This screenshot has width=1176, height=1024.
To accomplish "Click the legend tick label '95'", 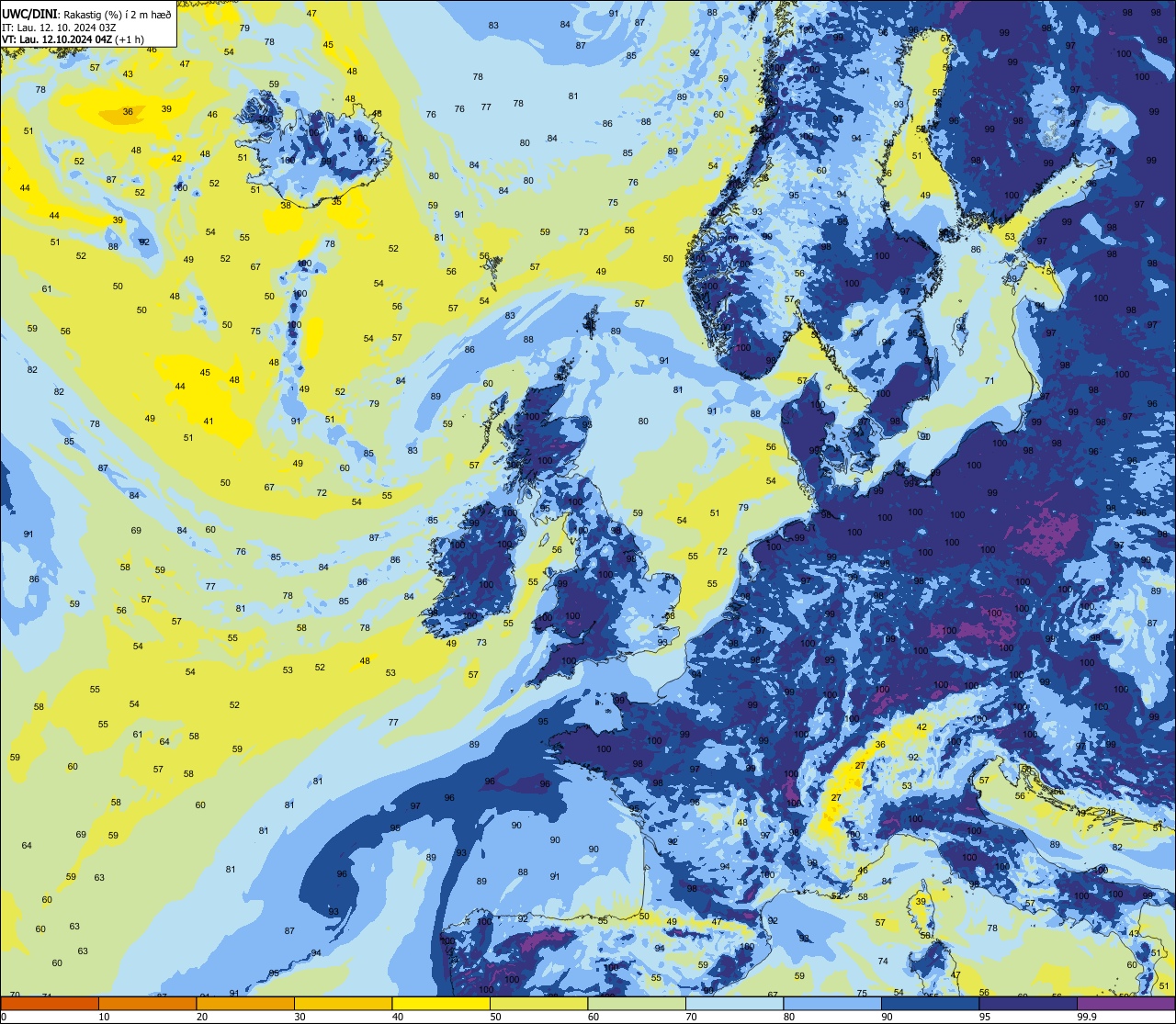I will pos(986,1016).
